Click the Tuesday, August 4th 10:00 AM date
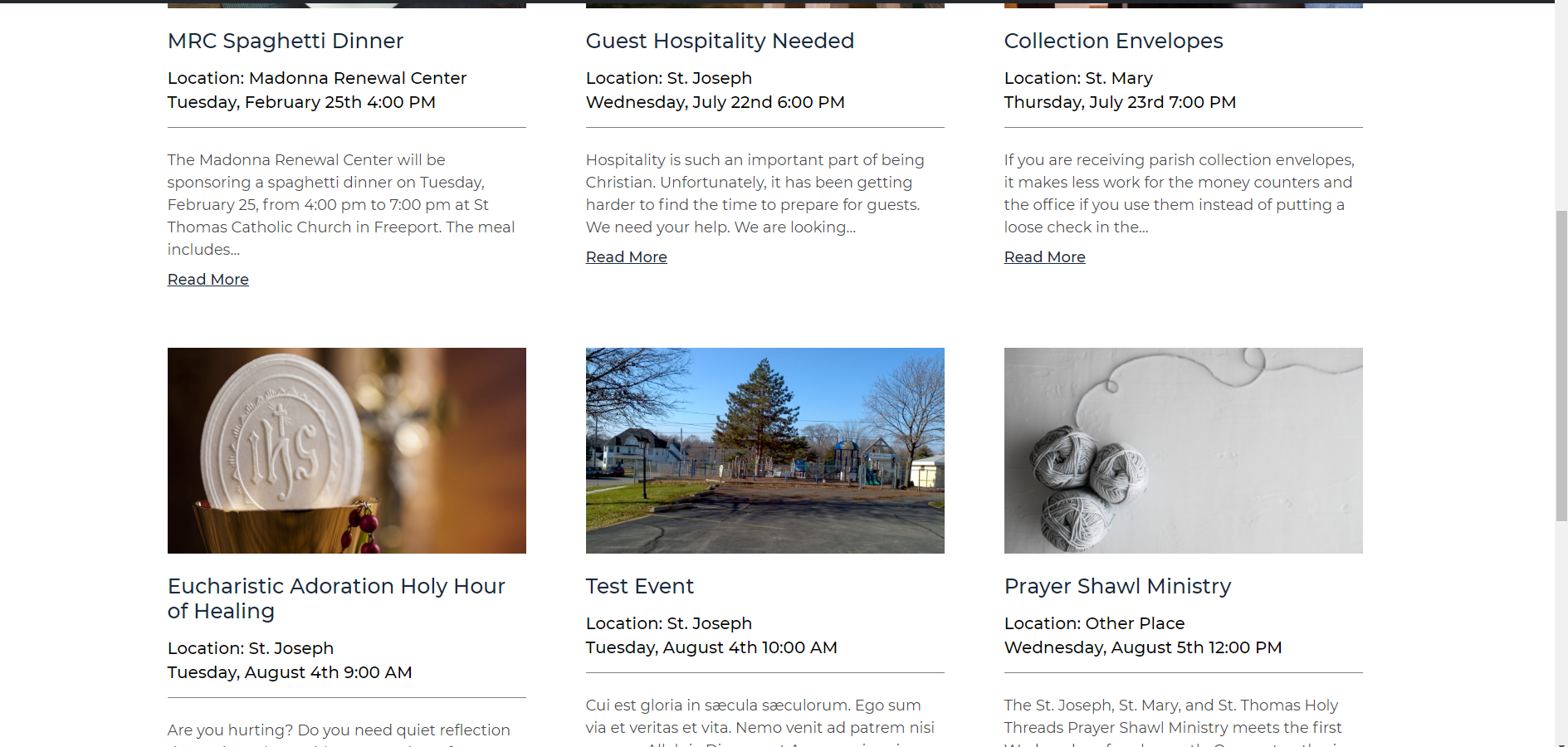 click(x=711, y=647)
